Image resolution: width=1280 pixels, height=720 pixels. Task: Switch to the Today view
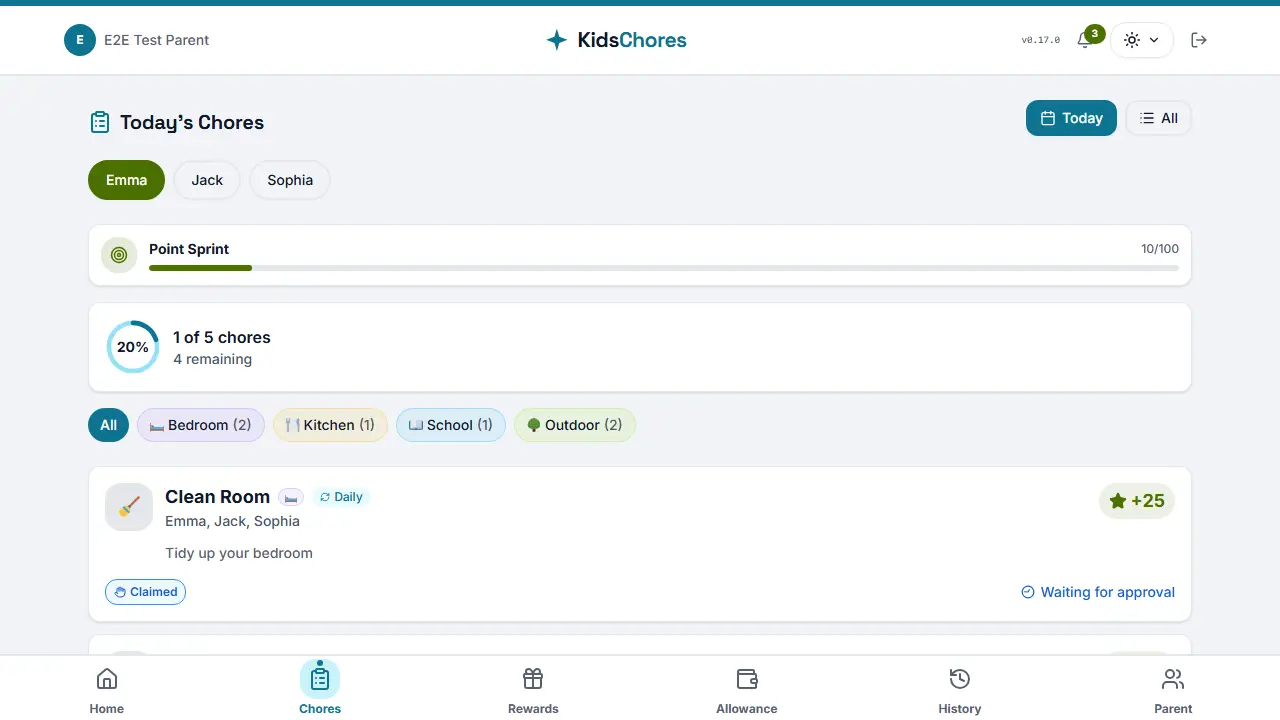click(x=1071, y=118)
